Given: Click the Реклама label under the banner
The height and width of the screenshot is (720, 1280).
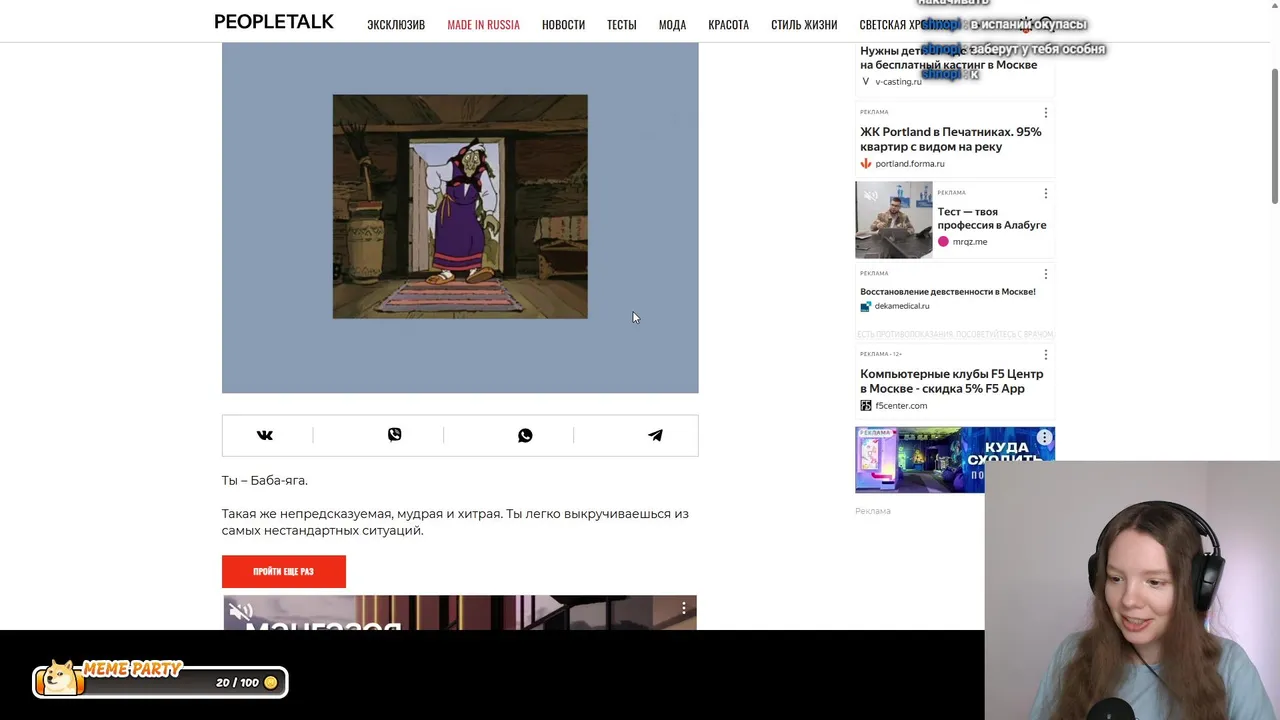Looking at the screenshot, I should click(873, 511).
